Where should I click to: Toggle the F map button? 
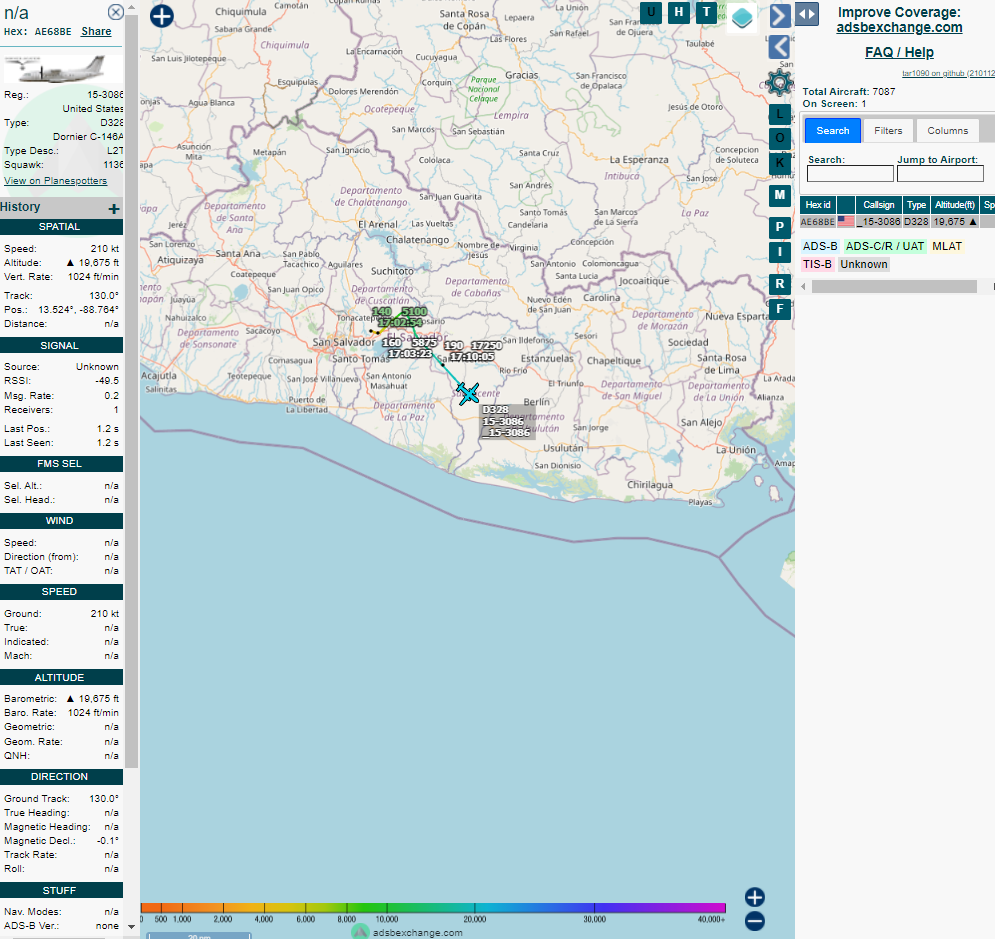coord(780,309)
